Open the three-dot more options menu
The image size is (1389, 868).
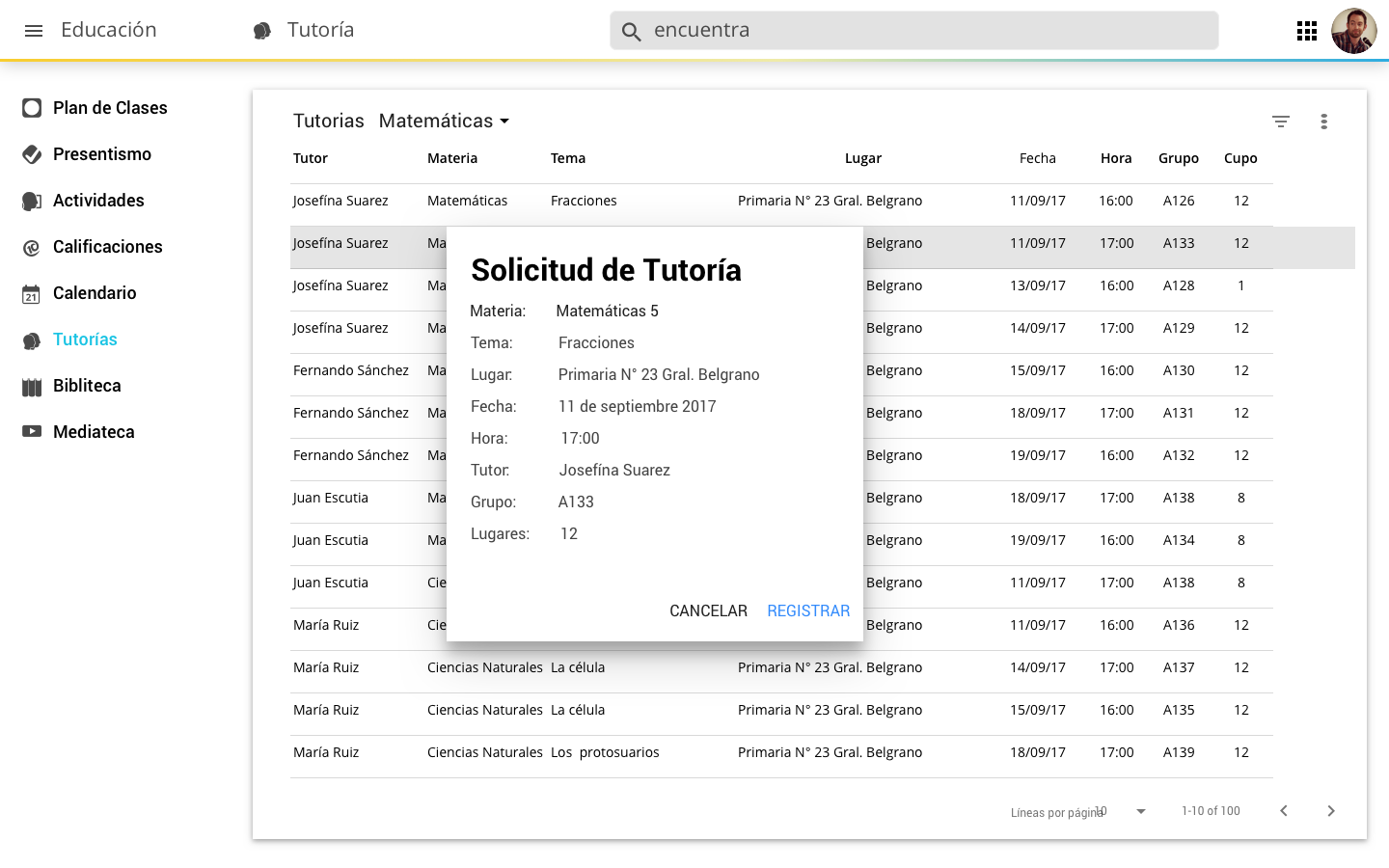tap(1323, 122)
